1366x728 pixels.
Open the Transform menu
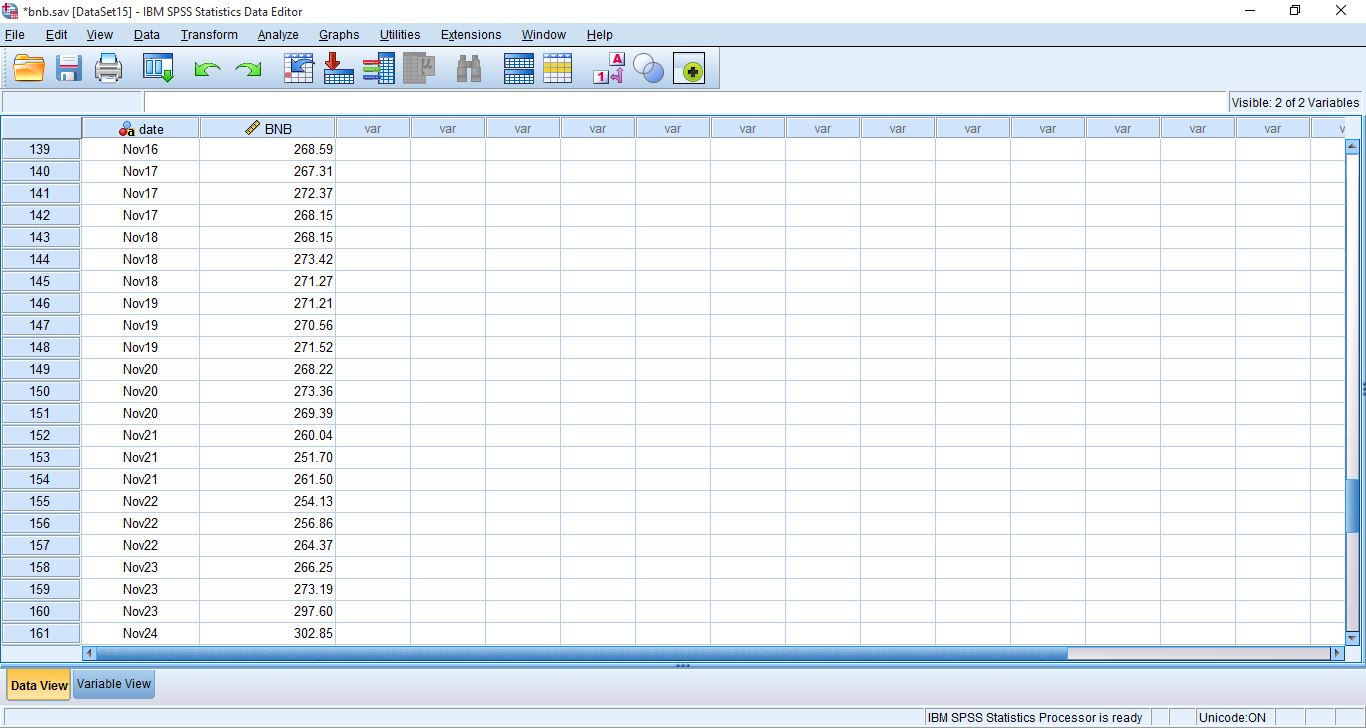coord(209,35)
